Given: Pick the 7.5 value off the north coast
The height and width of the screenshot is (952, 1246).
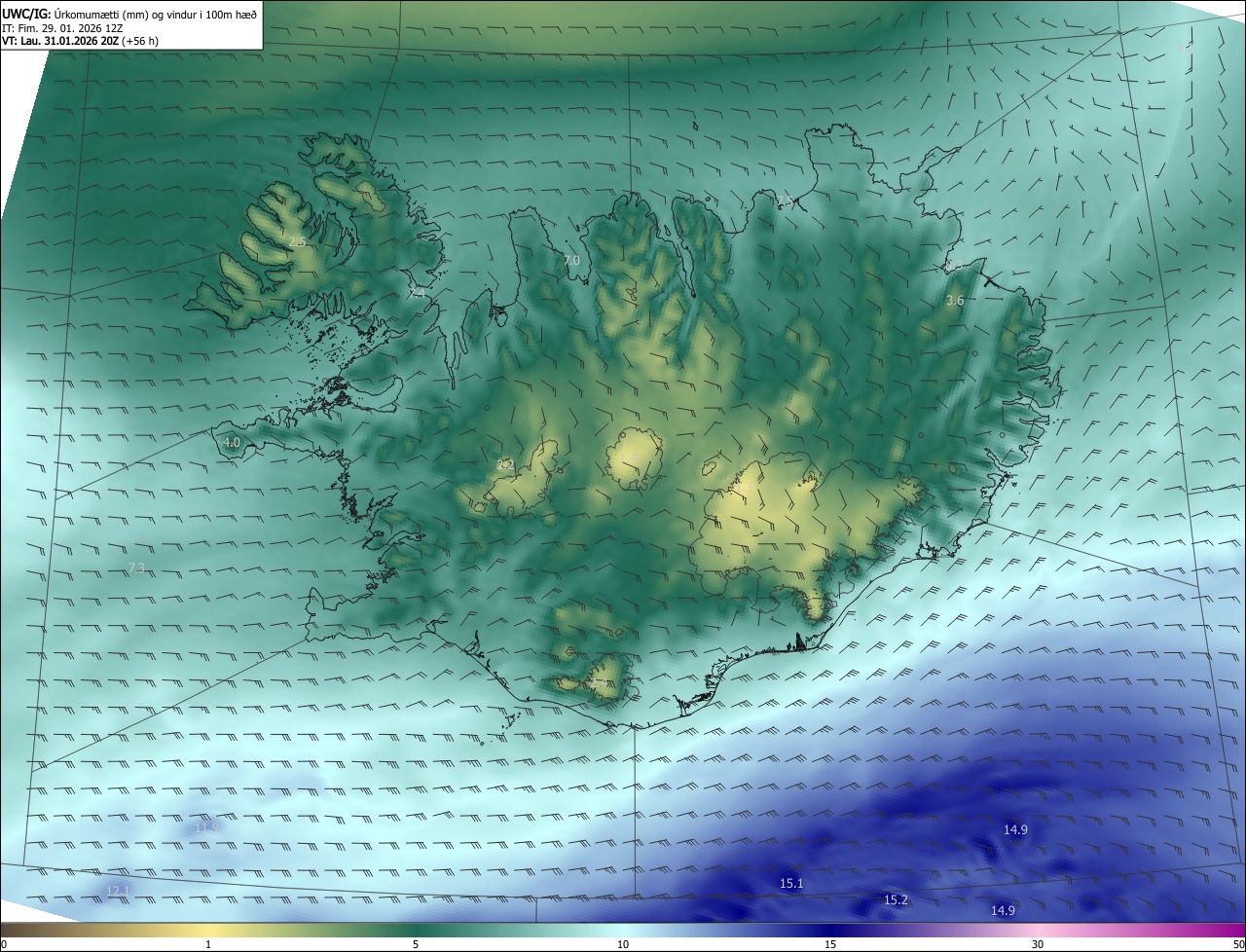Looking at the screenshot, I should point(784,201).
